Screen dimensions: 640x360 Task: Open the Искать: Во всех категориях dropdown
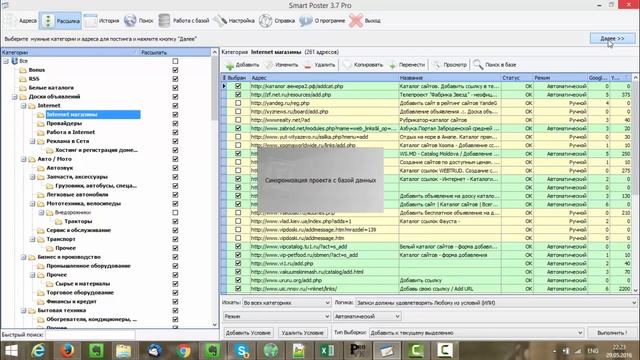[287, 303]
